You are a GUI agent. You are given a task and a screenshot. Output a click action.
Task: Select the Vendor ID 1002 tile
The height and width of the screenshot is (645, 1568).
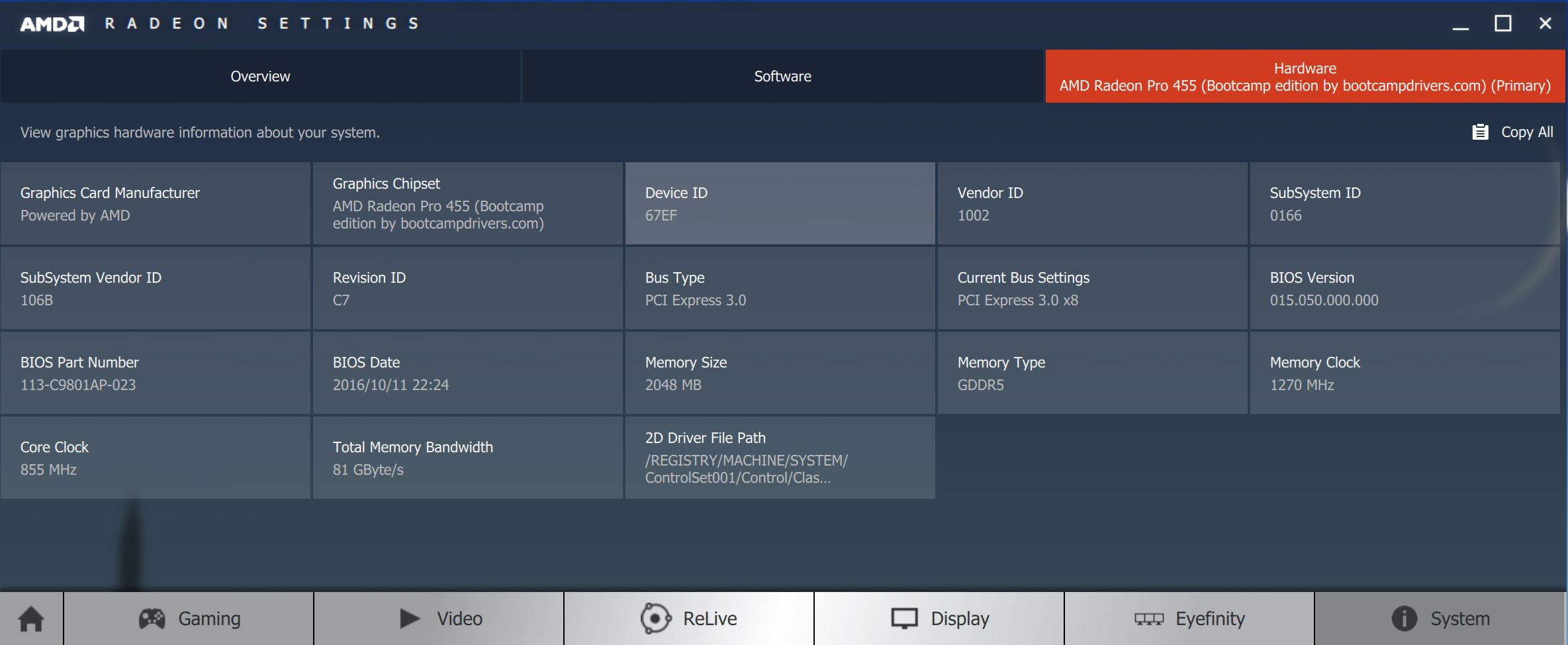1093,204
